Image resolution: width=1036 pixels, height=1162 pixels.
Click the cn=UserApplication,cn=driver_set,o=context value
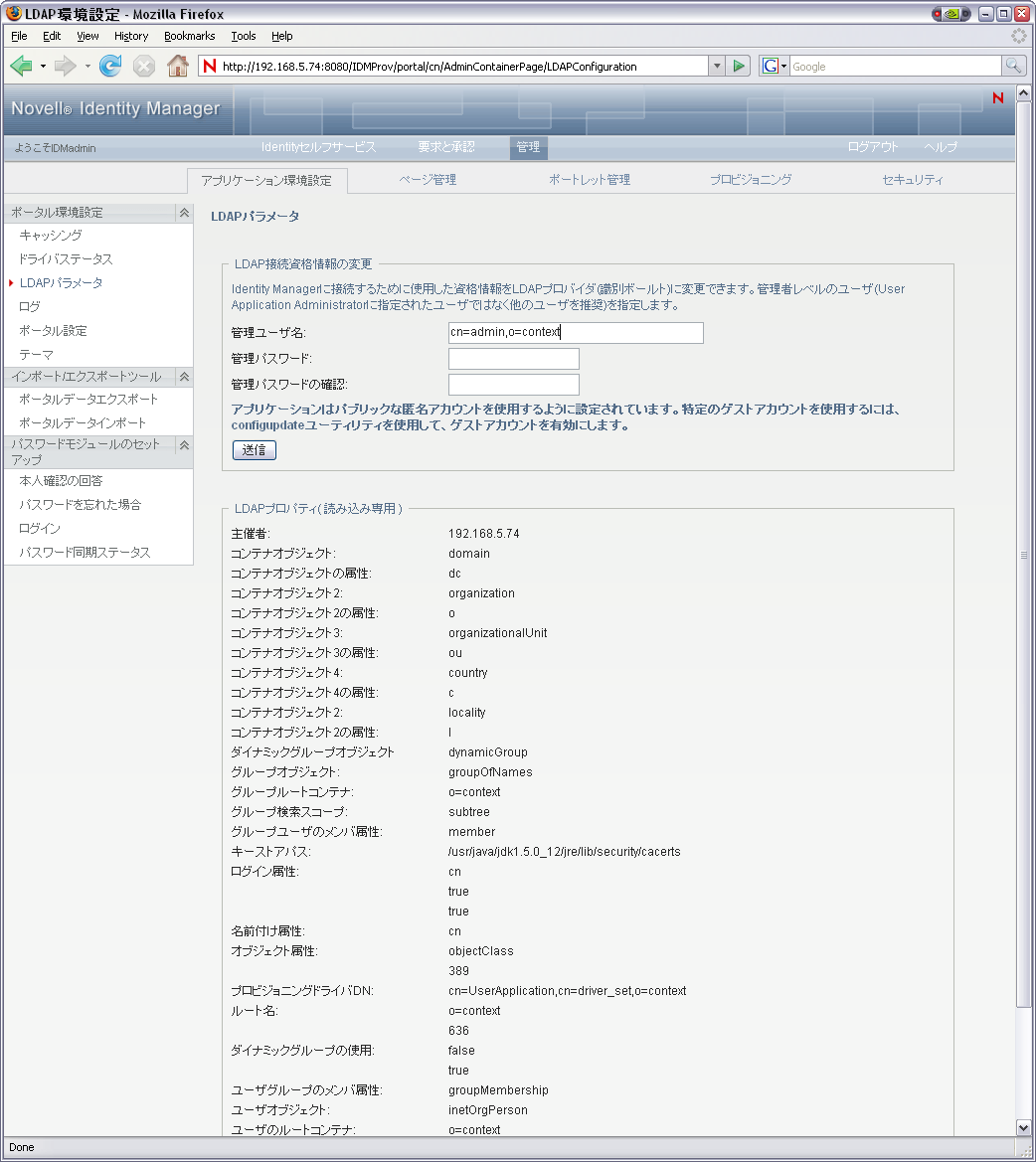567,991
